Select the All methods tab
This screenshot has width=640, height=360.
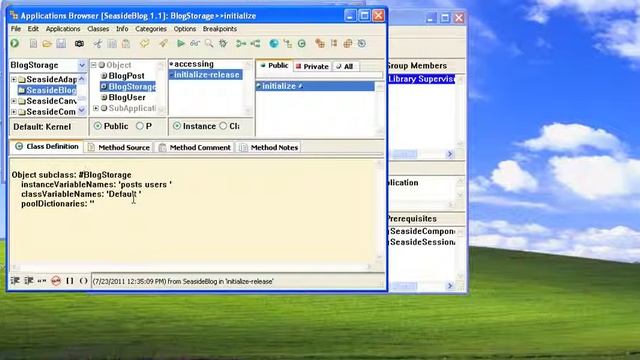click(x=345, y=66)
